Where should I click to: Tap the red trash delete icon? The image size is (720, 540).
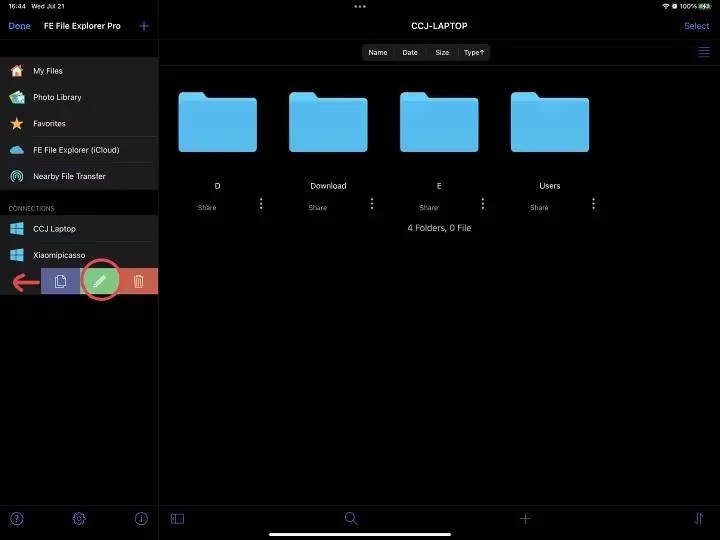pyautogui.click(x=139, y=282)
